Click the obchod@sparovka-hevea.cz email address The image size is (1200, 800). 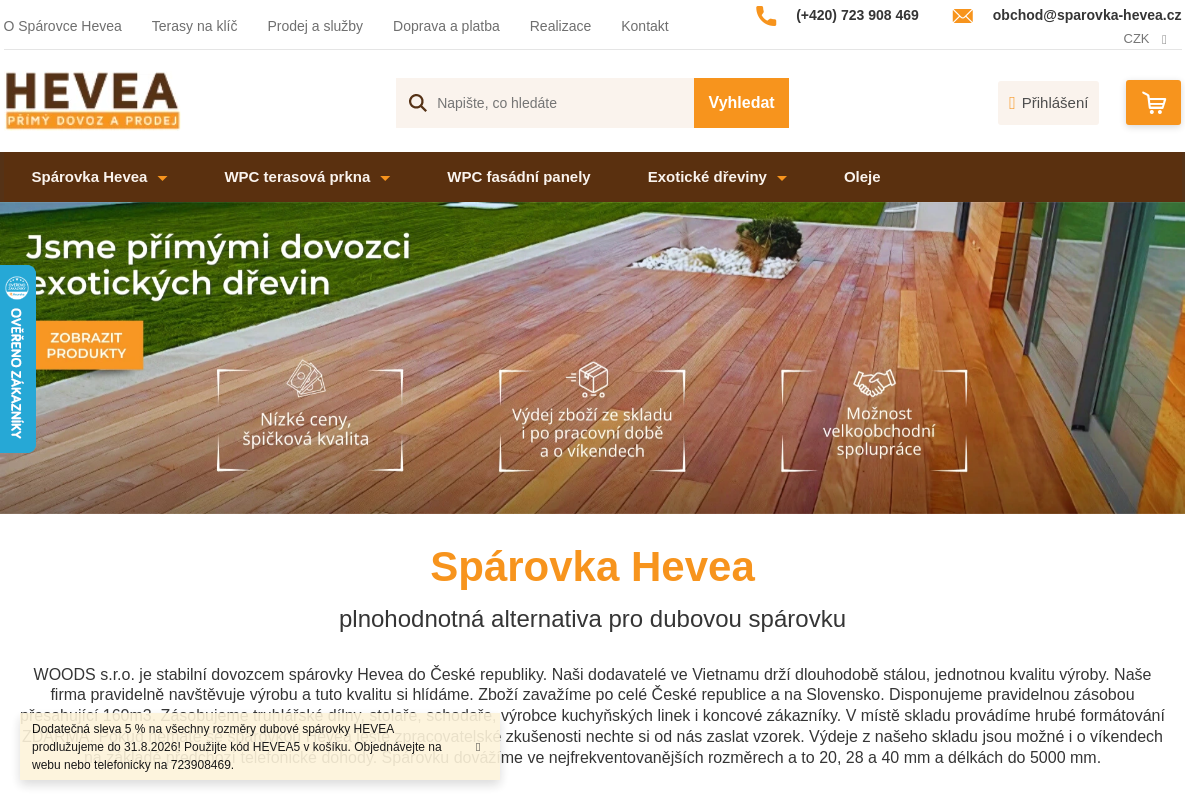(1087, 16)
